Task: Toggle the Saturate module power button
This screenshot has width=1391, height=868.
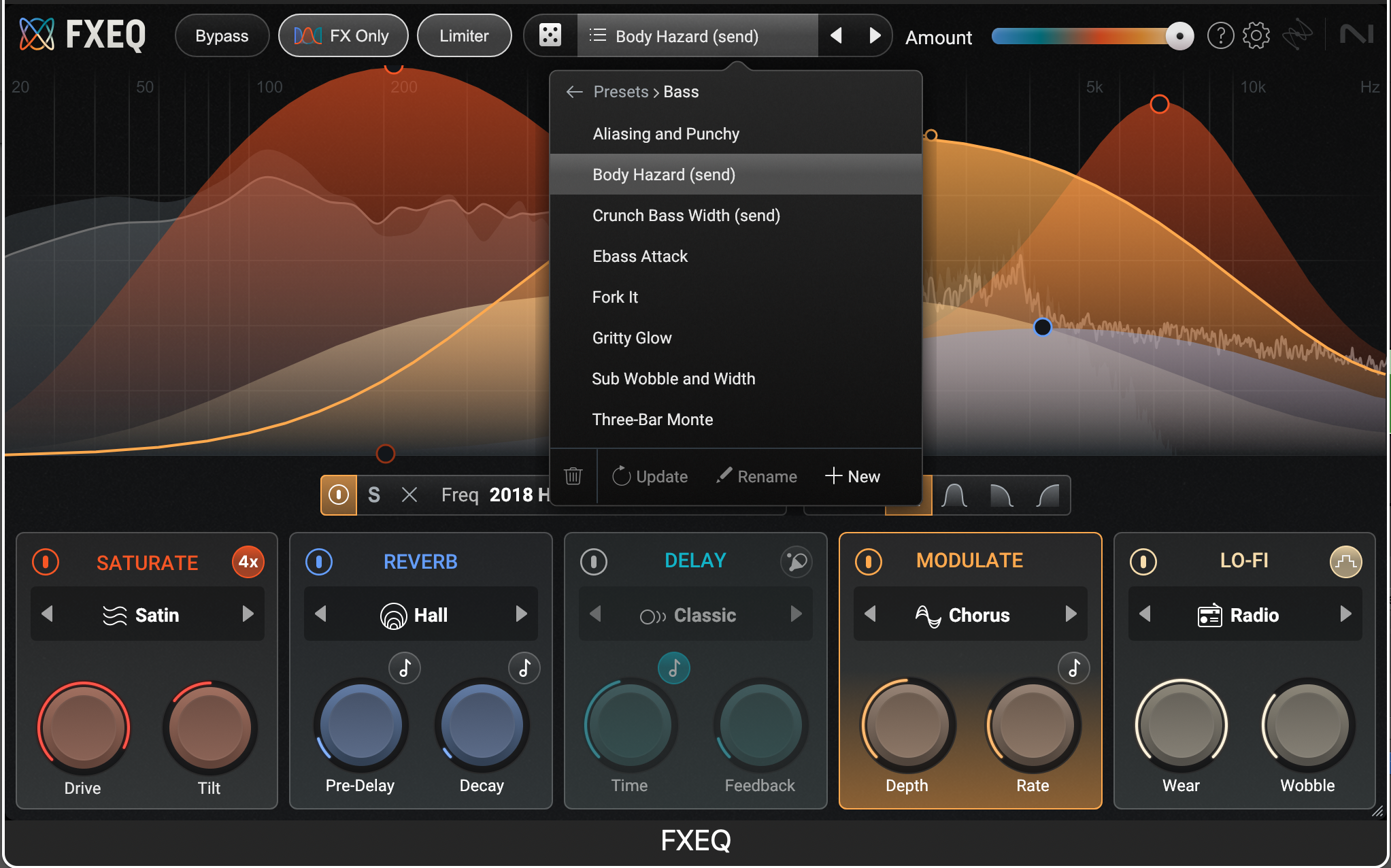Action: [x=46, y=562]
